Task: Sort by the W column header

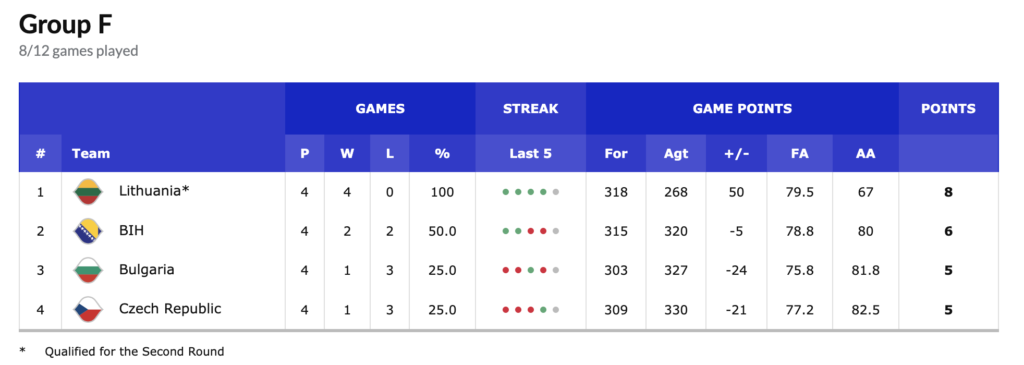Action: point(347,153)
